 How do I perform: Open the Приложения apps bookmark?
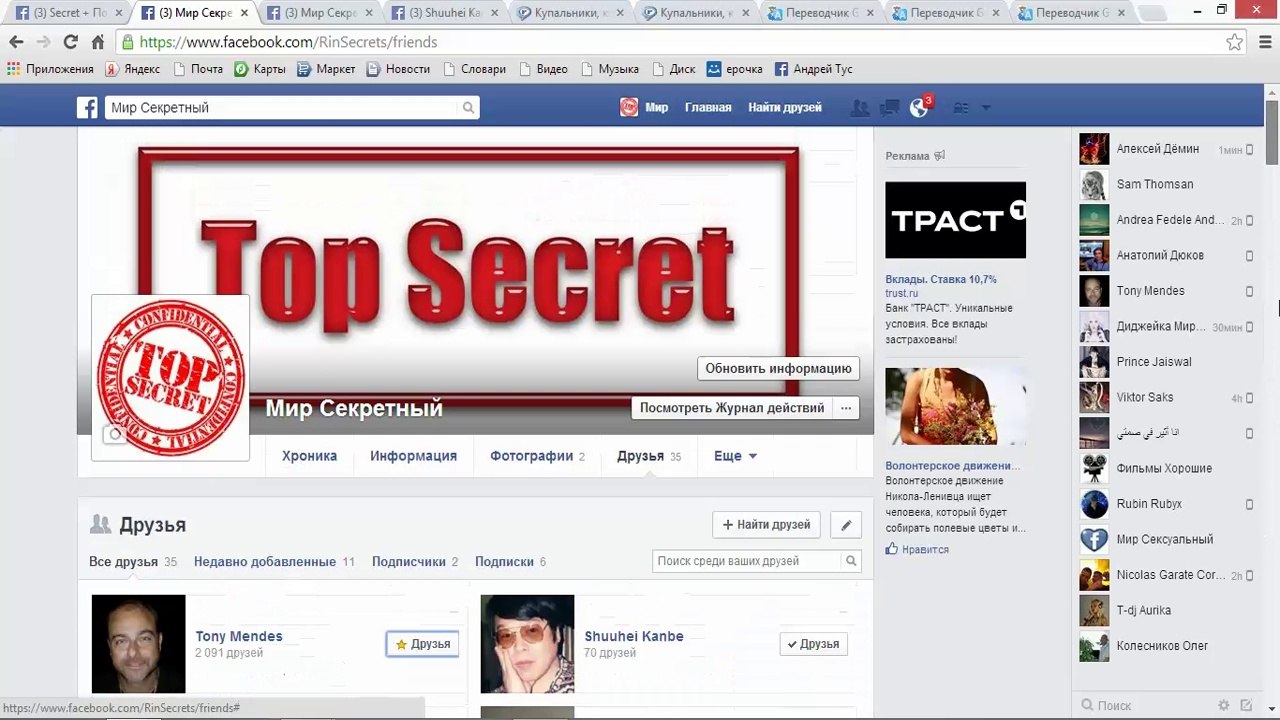[50, 69]
